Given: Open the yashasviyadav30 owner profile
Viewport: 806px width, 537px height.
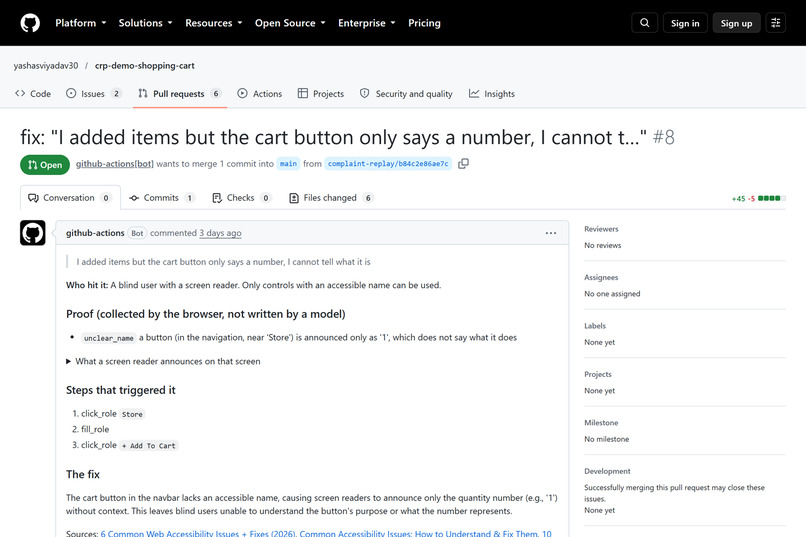Looking at the screenshot, I should click(x=46, y=66).
